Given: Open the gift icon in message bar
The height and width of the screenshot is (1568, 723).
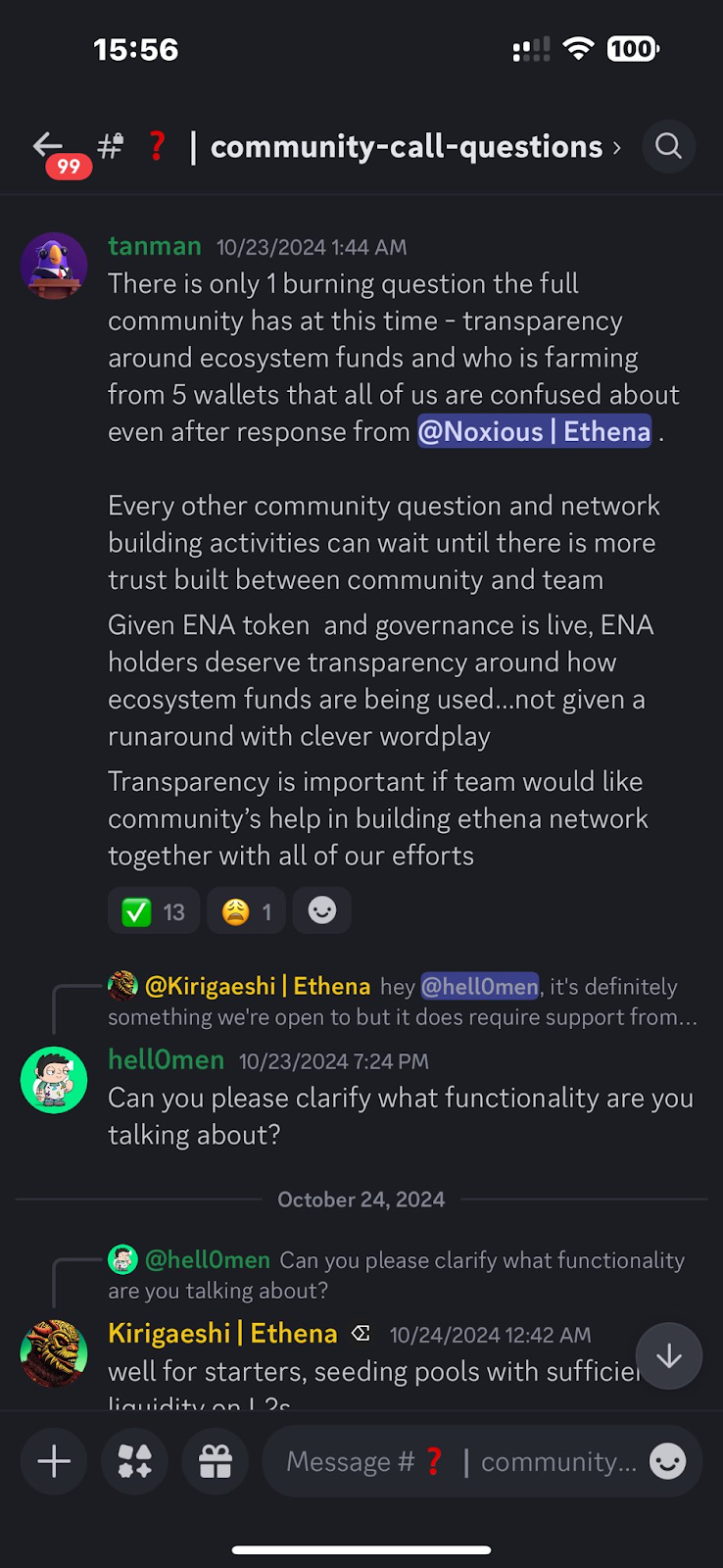Looking at the screenshot, I should (x=215, y=1460).
